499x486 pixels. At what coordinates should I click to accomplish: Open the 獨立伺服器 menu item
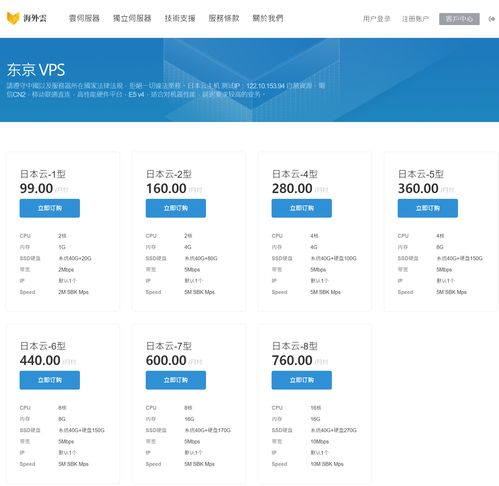pos(132,18)
